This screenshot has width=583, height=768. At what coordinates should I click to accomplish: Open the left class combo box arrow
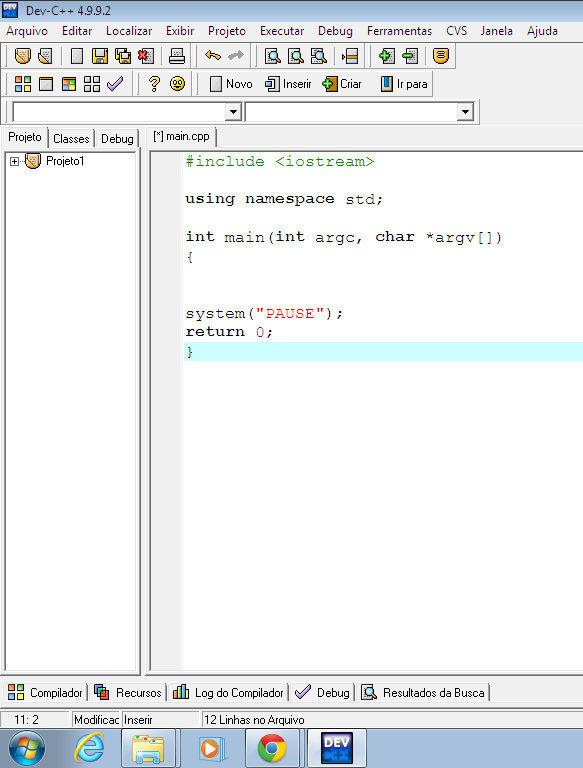pos(233,112)
